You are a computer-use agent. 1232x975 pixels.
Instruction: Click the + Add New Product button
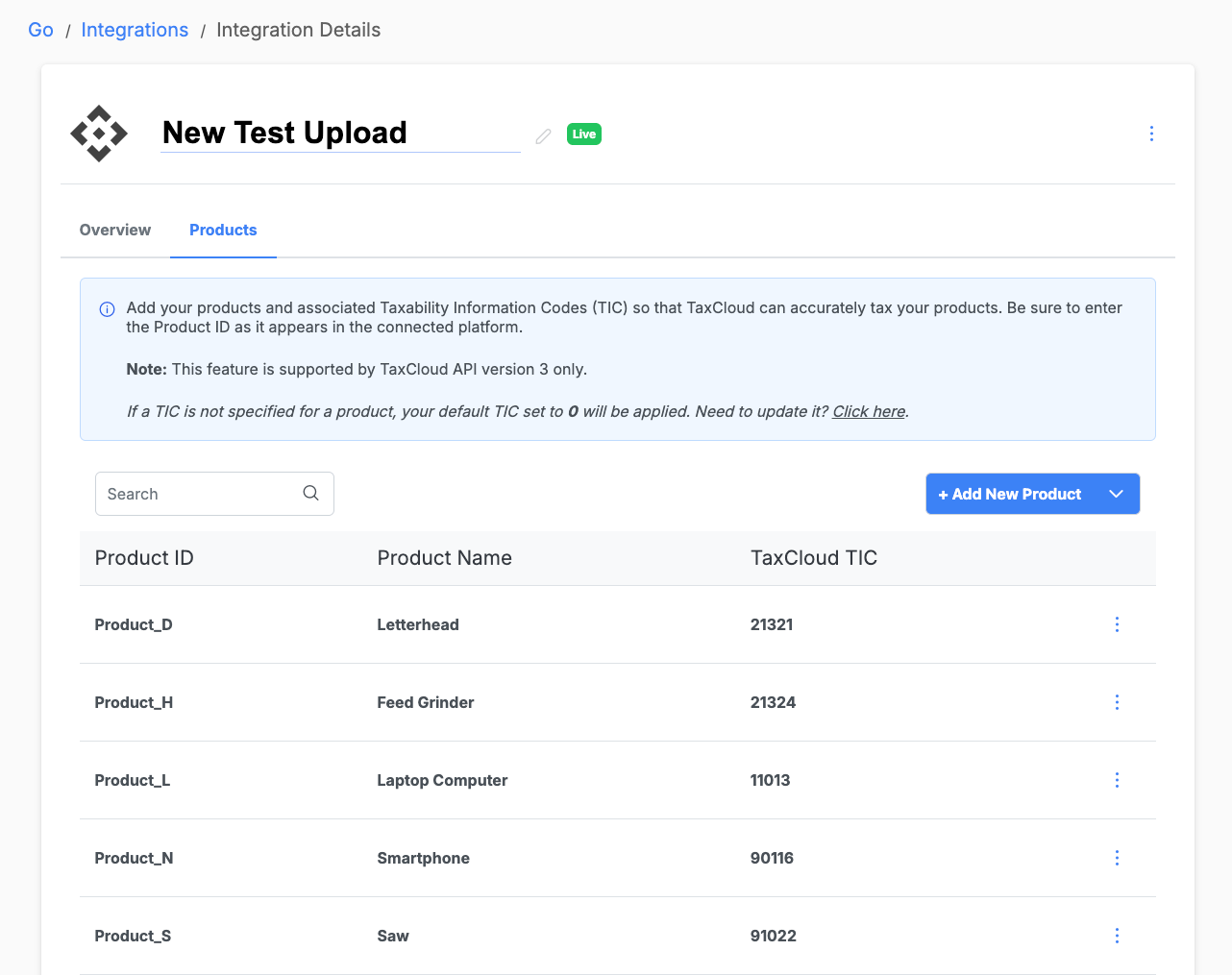click(1010, 494)
